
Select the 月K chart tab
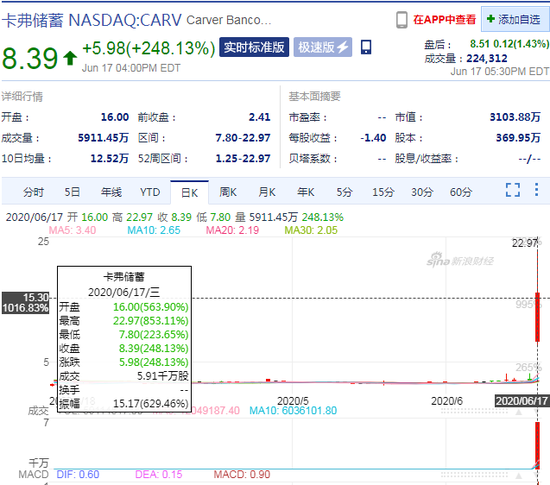point(267,192)
